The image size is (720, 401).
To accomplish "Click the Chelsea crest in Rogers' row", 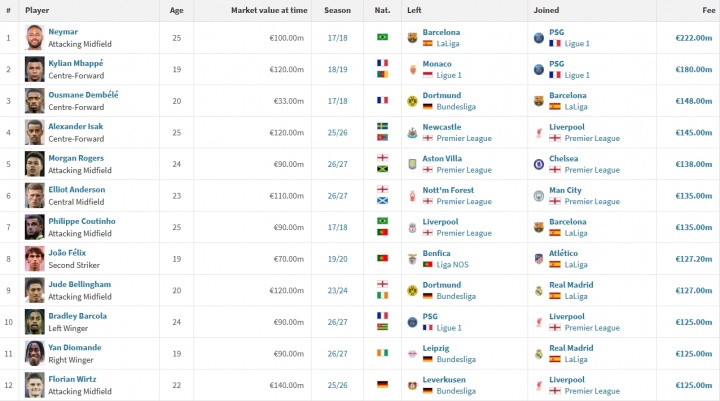I will click(x=539, y=164).
